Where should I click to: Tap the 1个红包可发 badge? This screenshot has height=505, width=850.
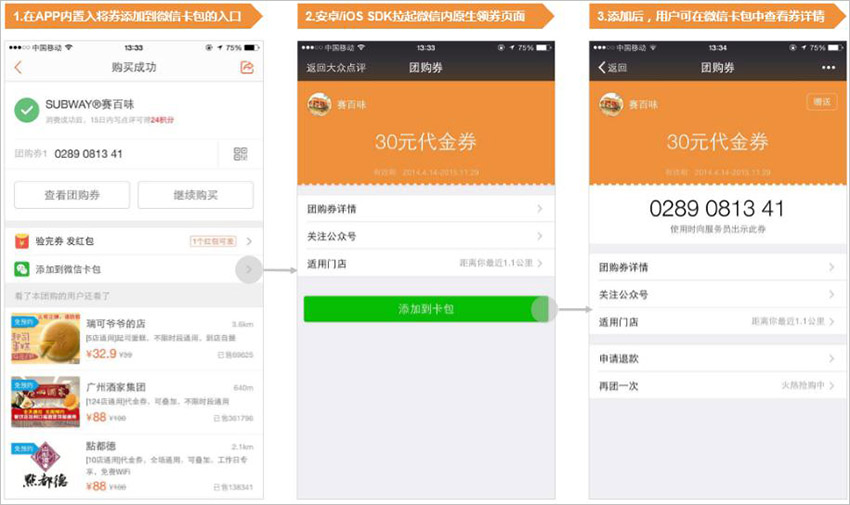click(x=213, y=241)
